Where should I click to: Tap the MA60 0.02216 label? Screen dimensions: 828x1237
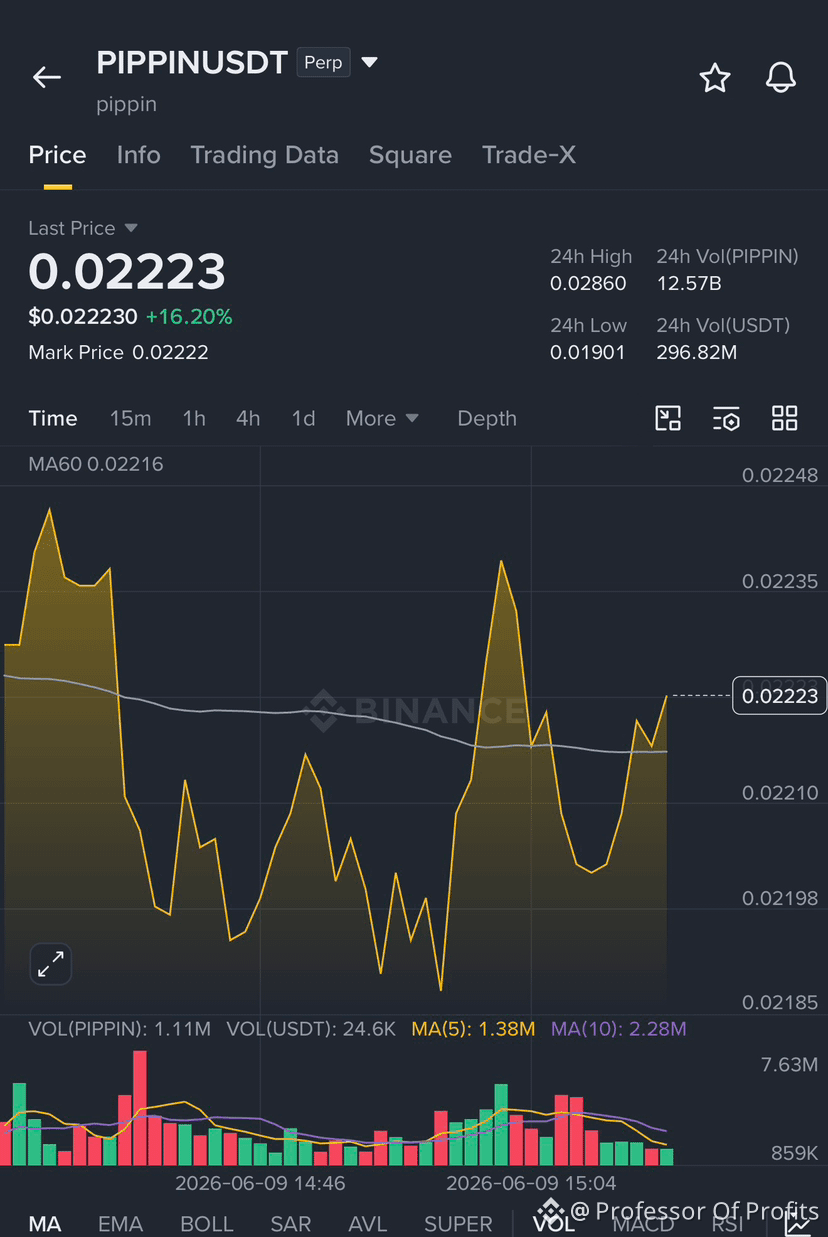(x=96, y=464)
